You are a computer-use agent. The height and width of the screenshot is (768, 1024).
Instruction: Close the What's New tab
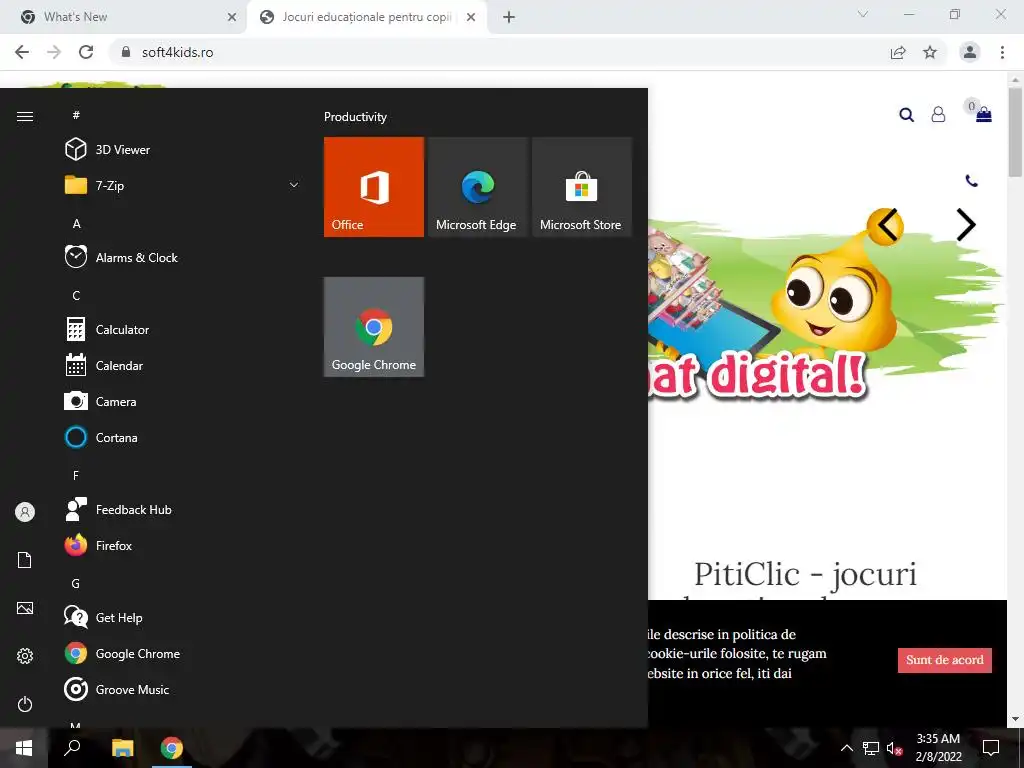click(x=232, y=17)
